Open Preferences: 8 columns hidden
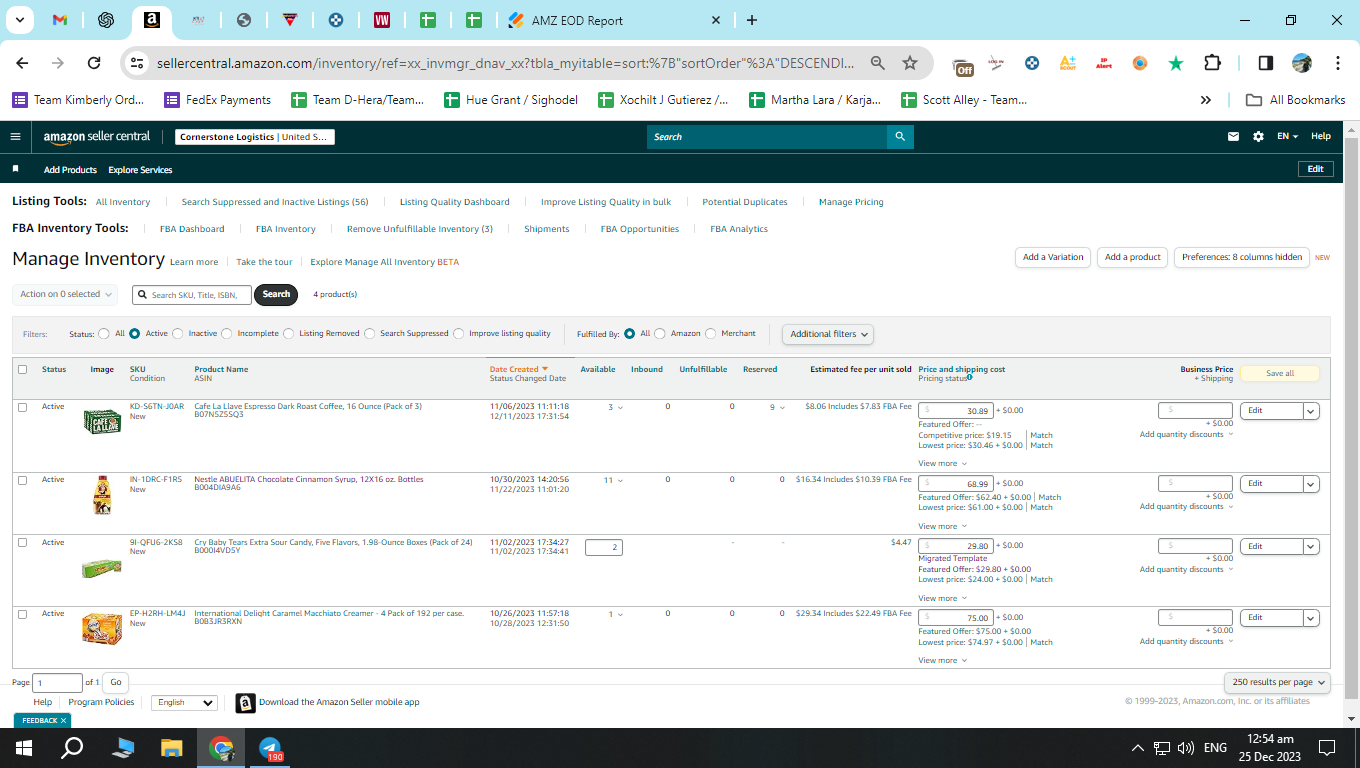Screen dimensions: 1360x768 pos(1242,257)
